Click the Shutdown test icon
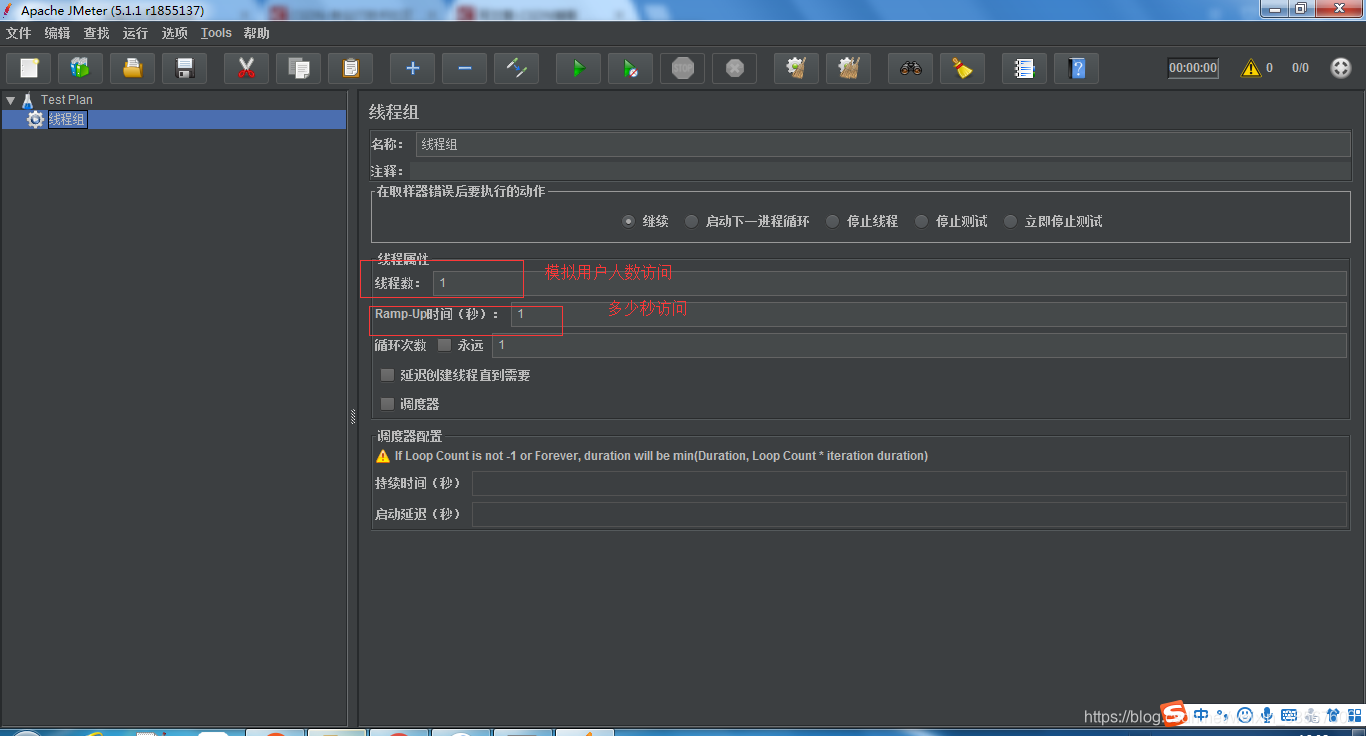 pos(734,68)
